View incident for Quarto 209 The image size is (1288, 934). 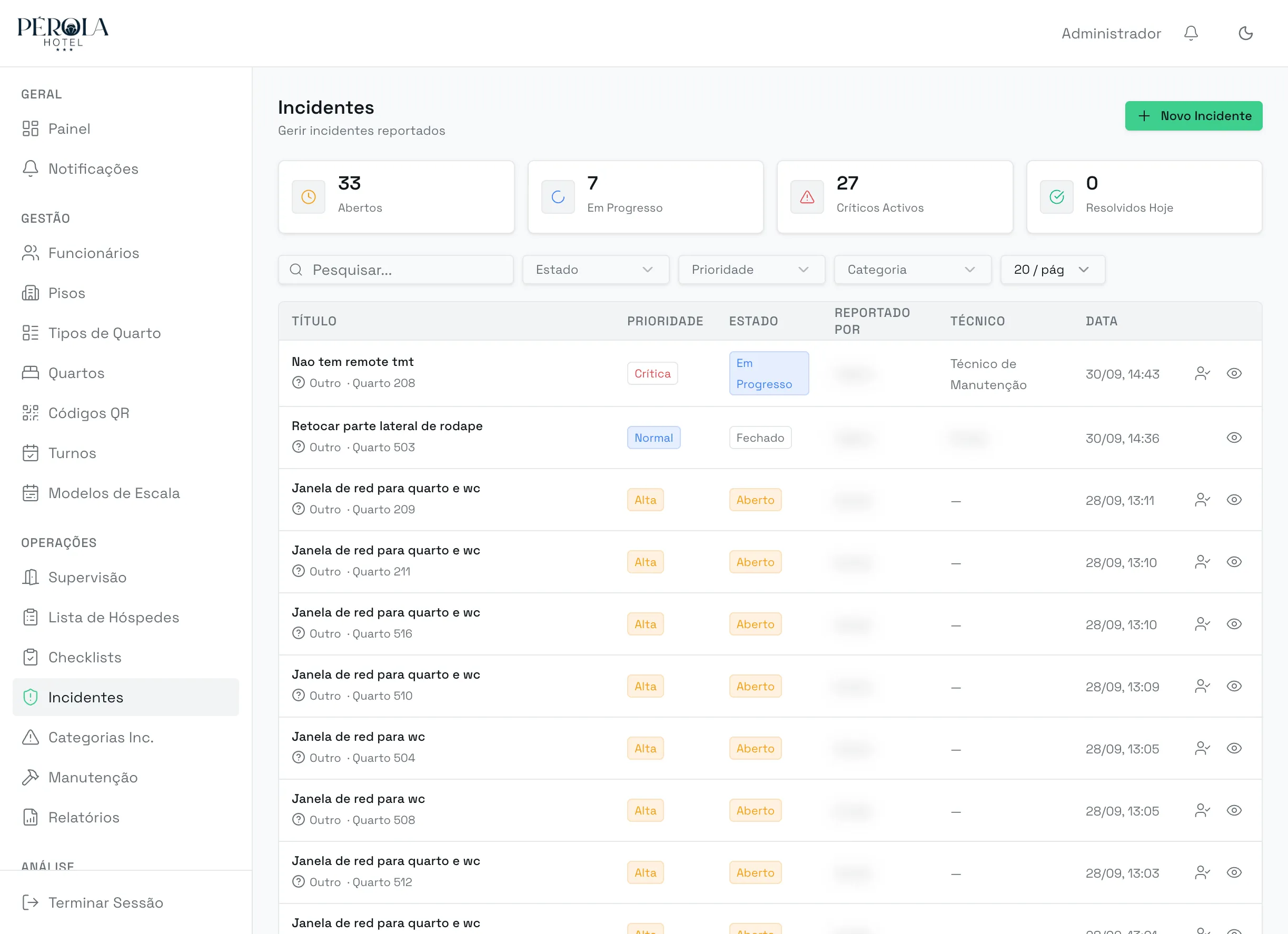point(1233,500)
